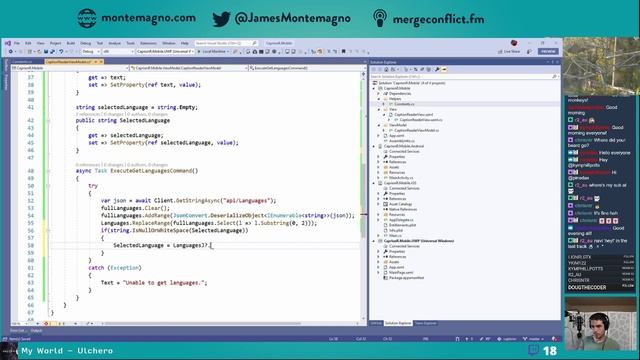Click the Undo toolbar icon
The image size is (640, 360).
[x=61, y=51]
